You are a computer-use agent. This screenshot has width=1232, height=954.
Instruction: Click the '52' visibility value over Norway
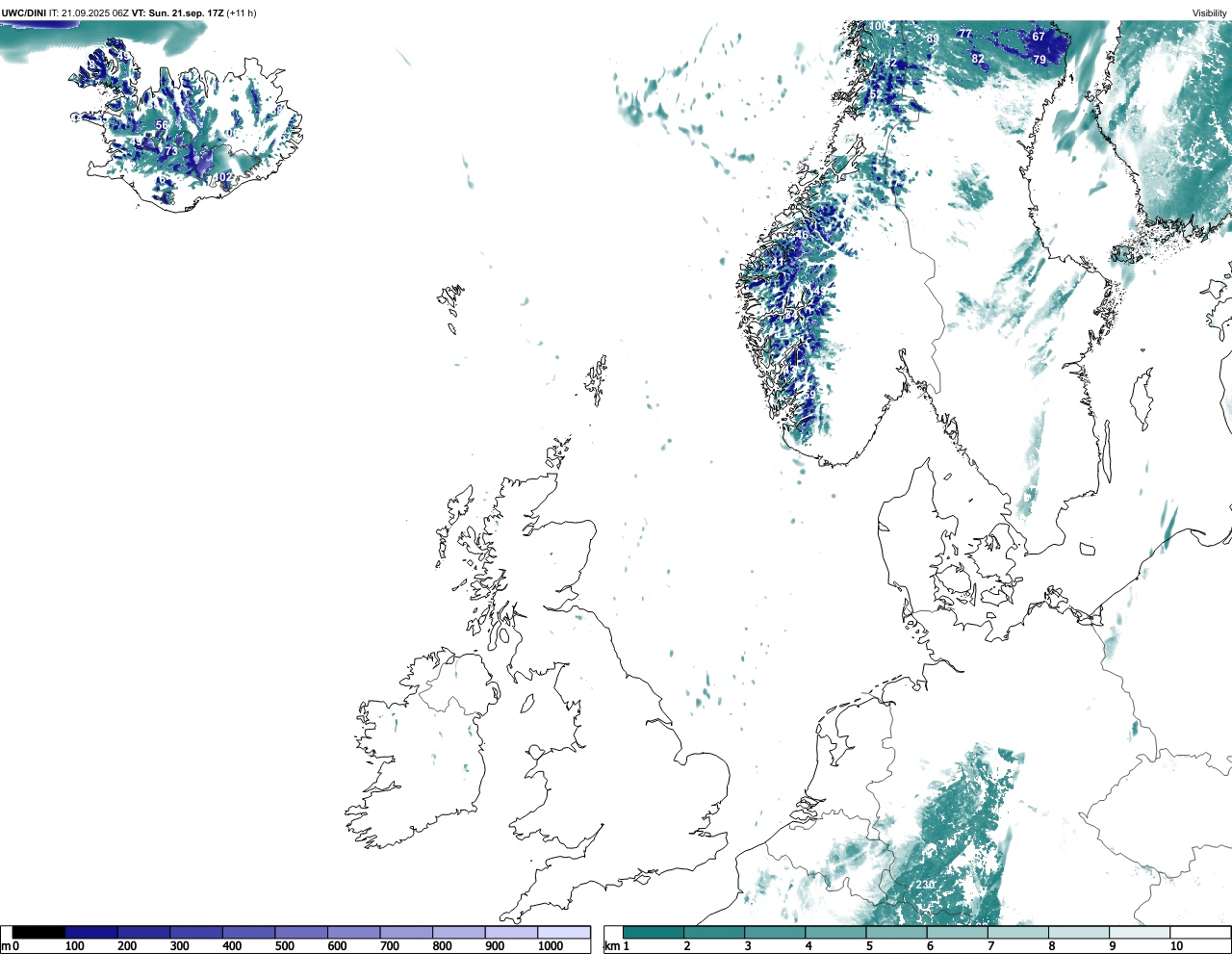point(891,64)
